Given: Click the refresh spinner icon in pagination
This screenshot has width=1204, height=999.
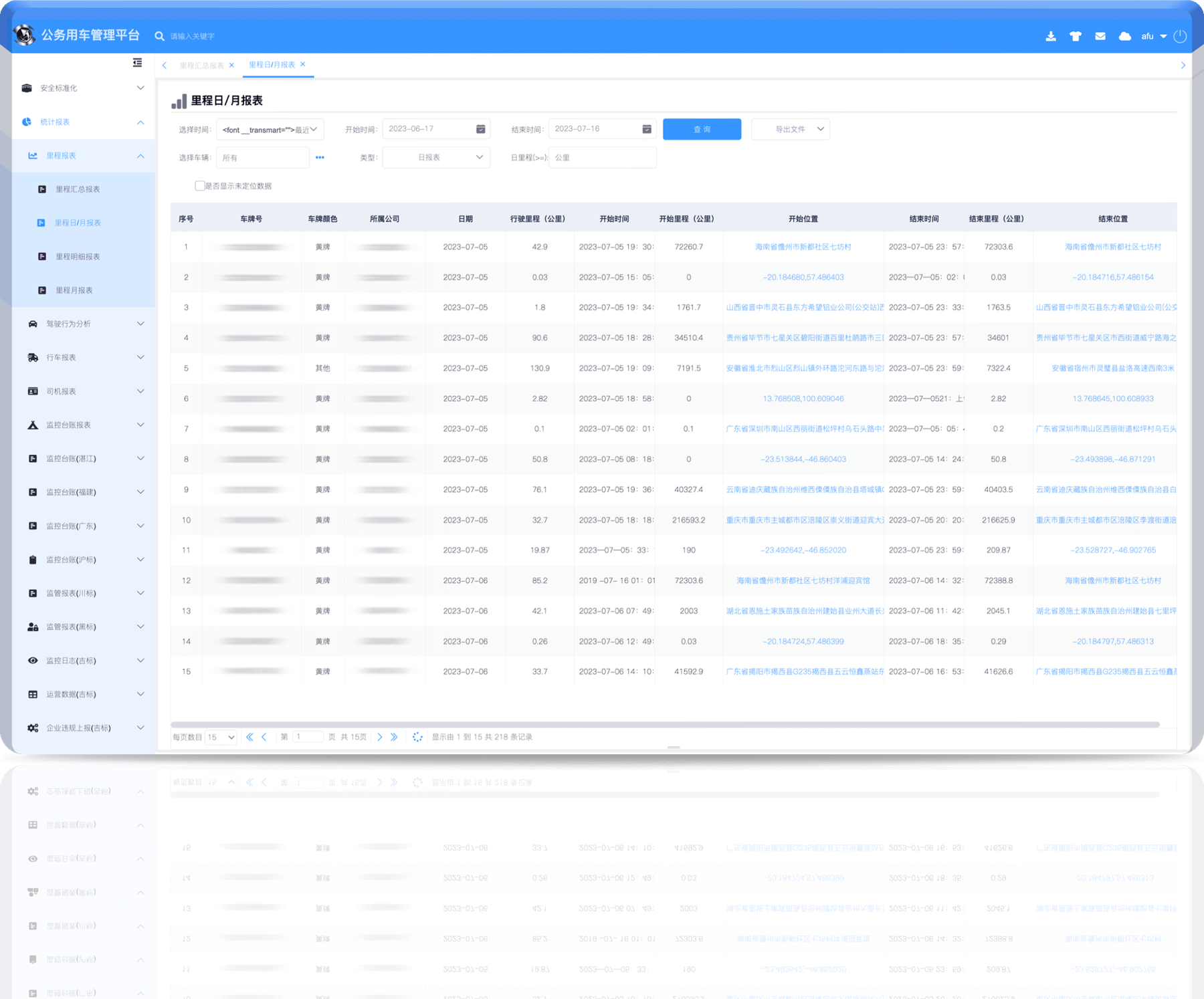Looking at the screenshot, I should click(417, 737).
